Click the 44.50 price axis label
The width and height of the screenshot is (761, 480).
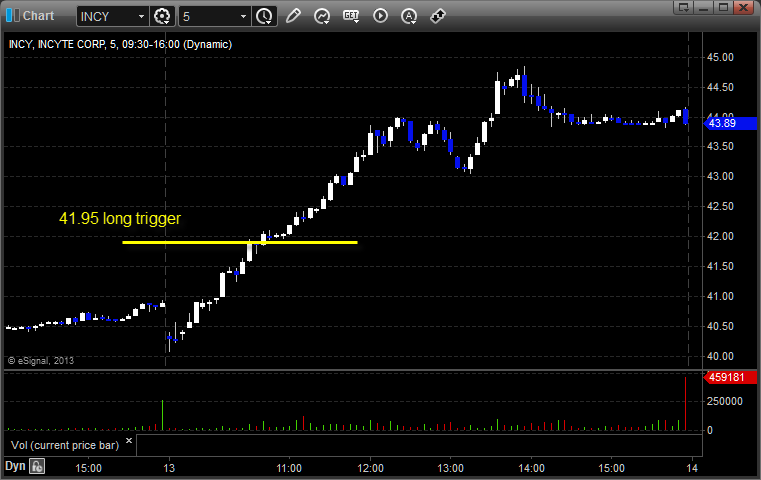coord(720,87)
